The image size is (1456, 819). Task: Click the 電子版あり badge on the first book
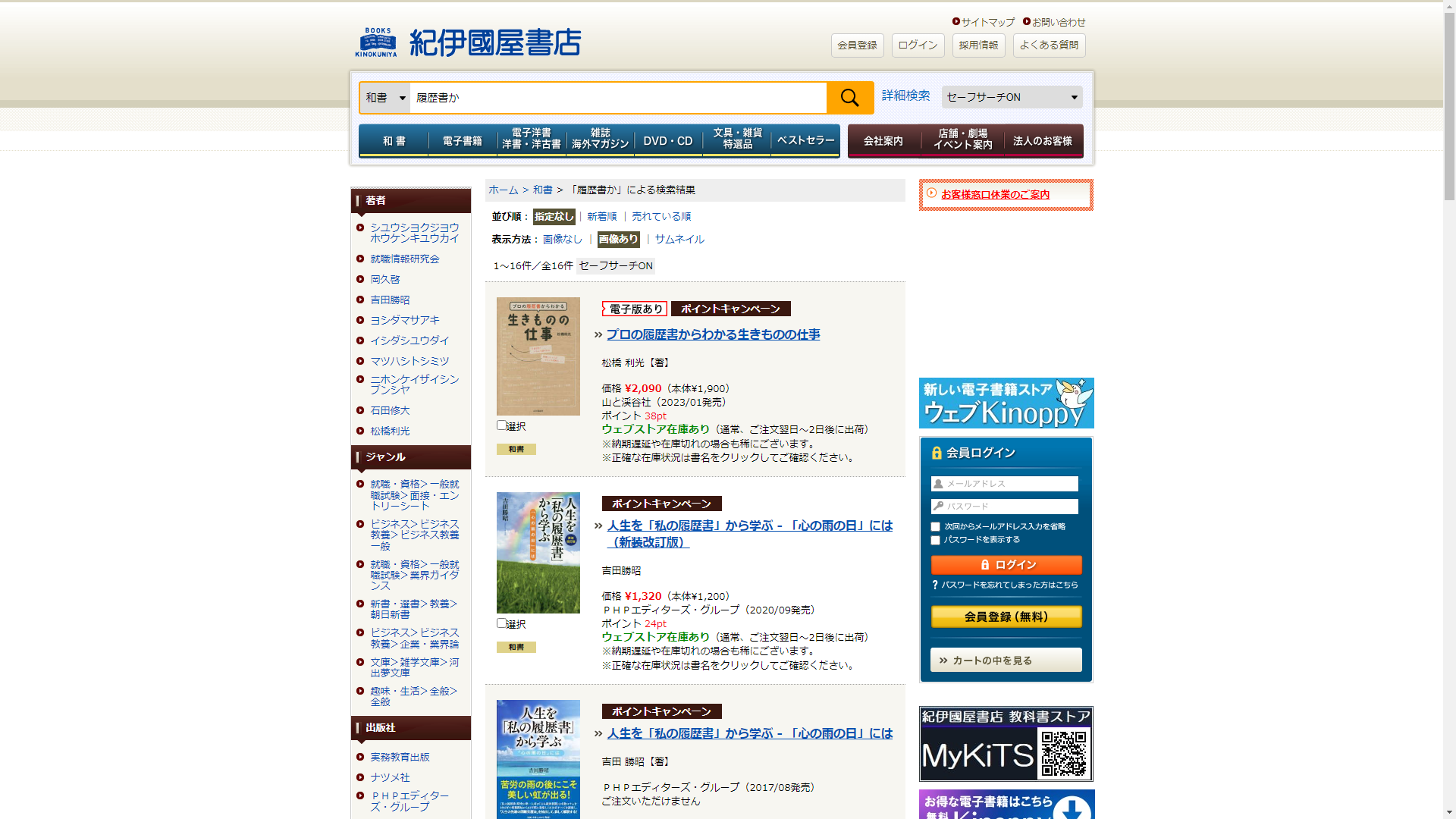[x=635, y=309]
